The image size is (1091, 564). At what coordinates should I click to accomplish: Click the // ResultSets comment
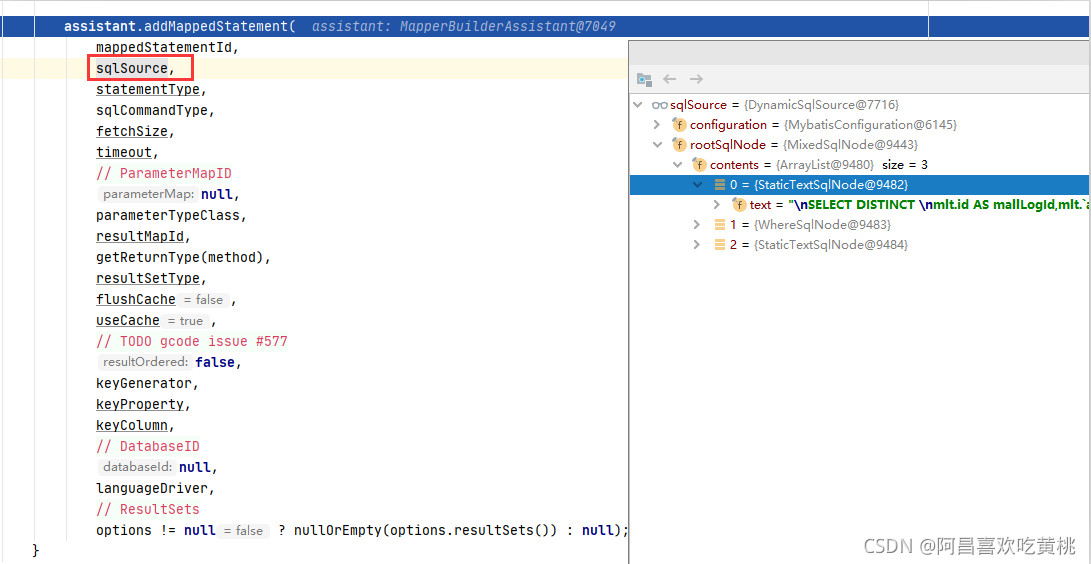[x=148, y=509]
